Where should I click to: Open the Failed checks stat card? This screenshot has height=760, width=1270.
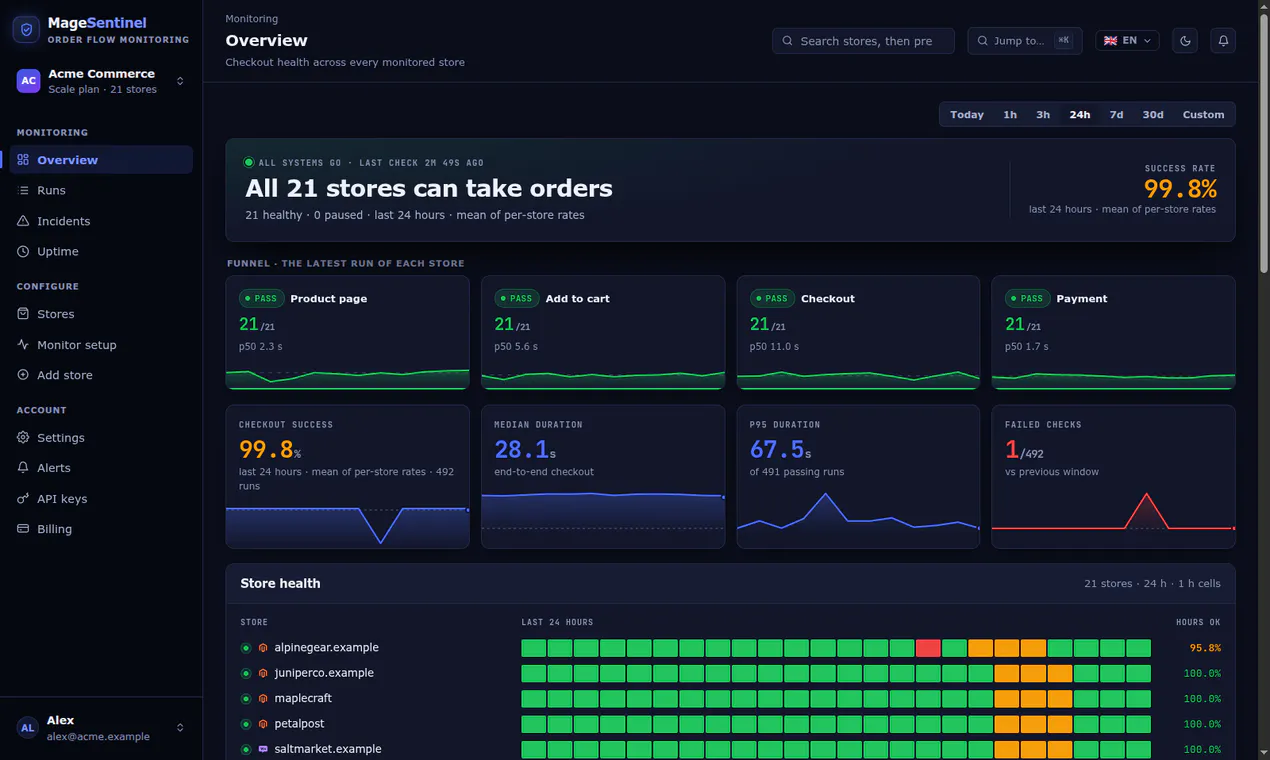pos(1113,477)
